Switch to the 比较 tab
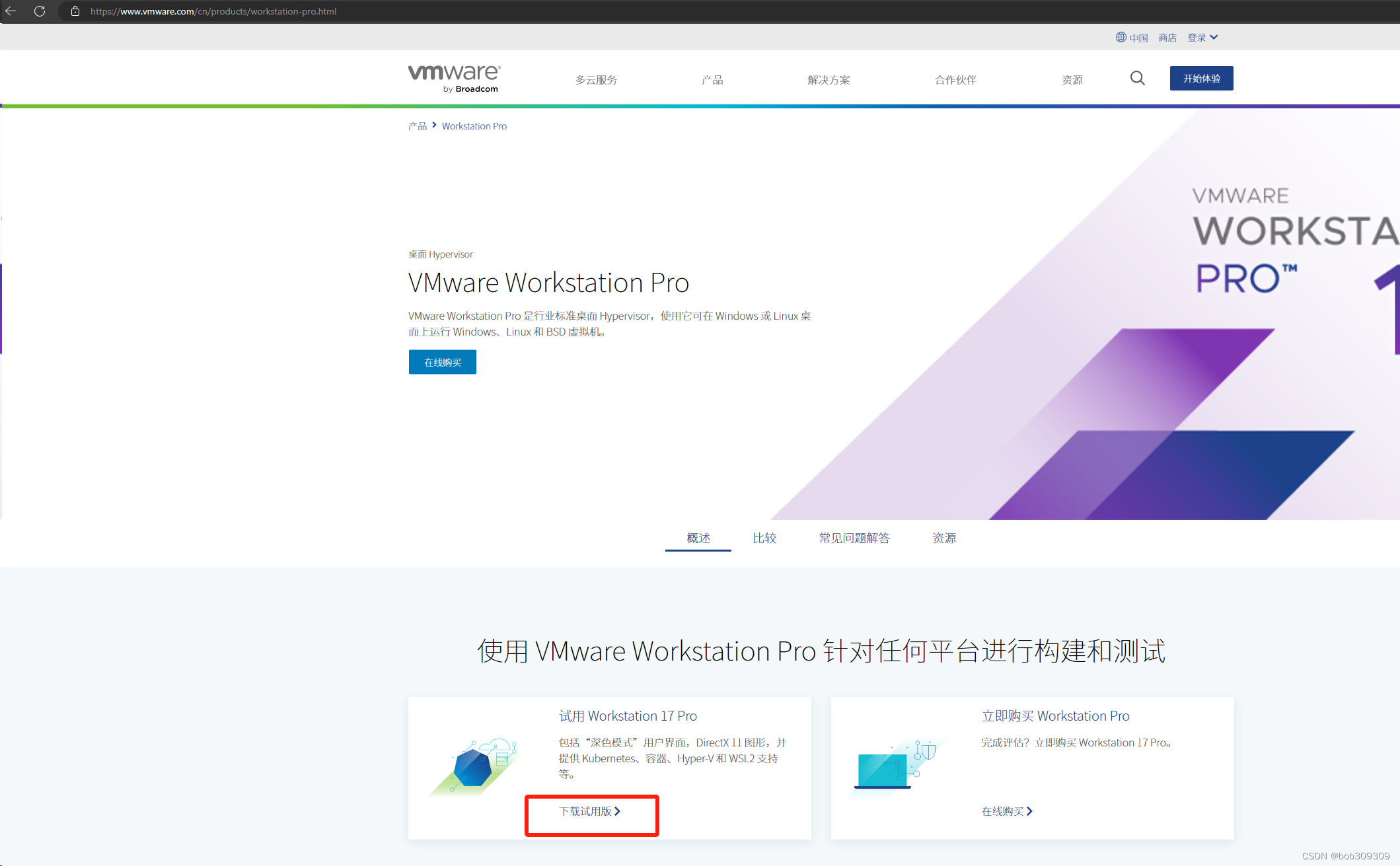 pyautogui.click(x=764, y=538)
